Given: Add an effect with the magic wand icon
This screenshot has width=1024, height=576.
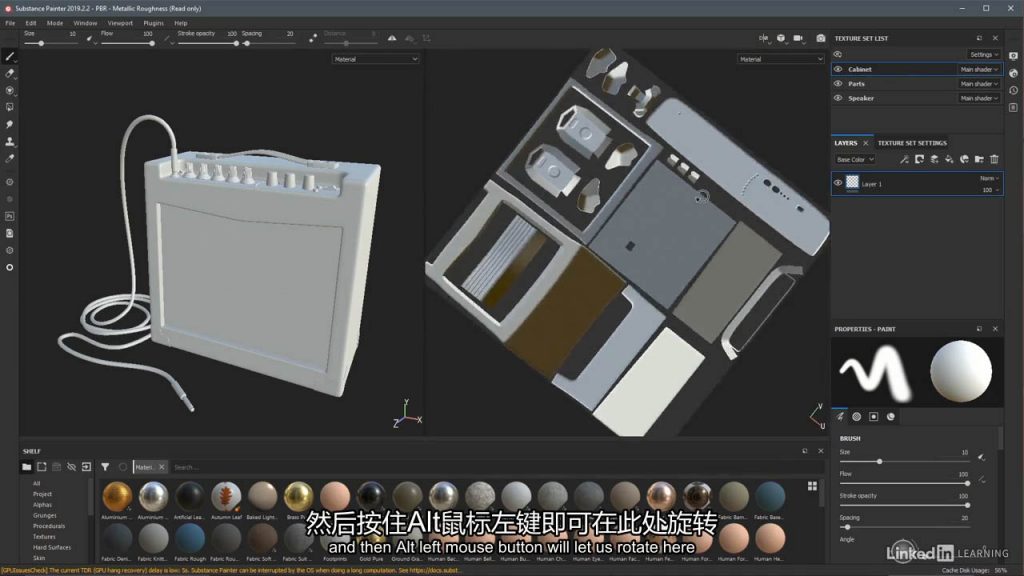Looking at the screenshot, I should coord(904,159).
